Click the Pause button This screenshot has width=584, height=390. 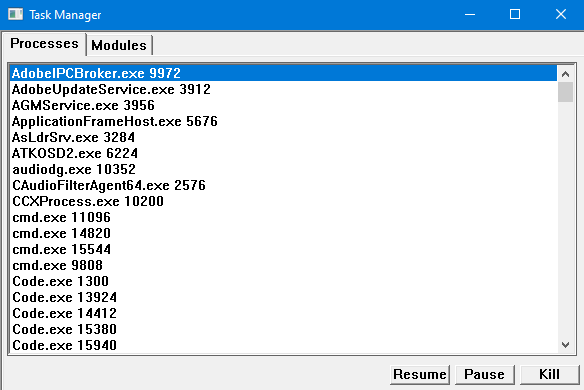pos(485,374)
